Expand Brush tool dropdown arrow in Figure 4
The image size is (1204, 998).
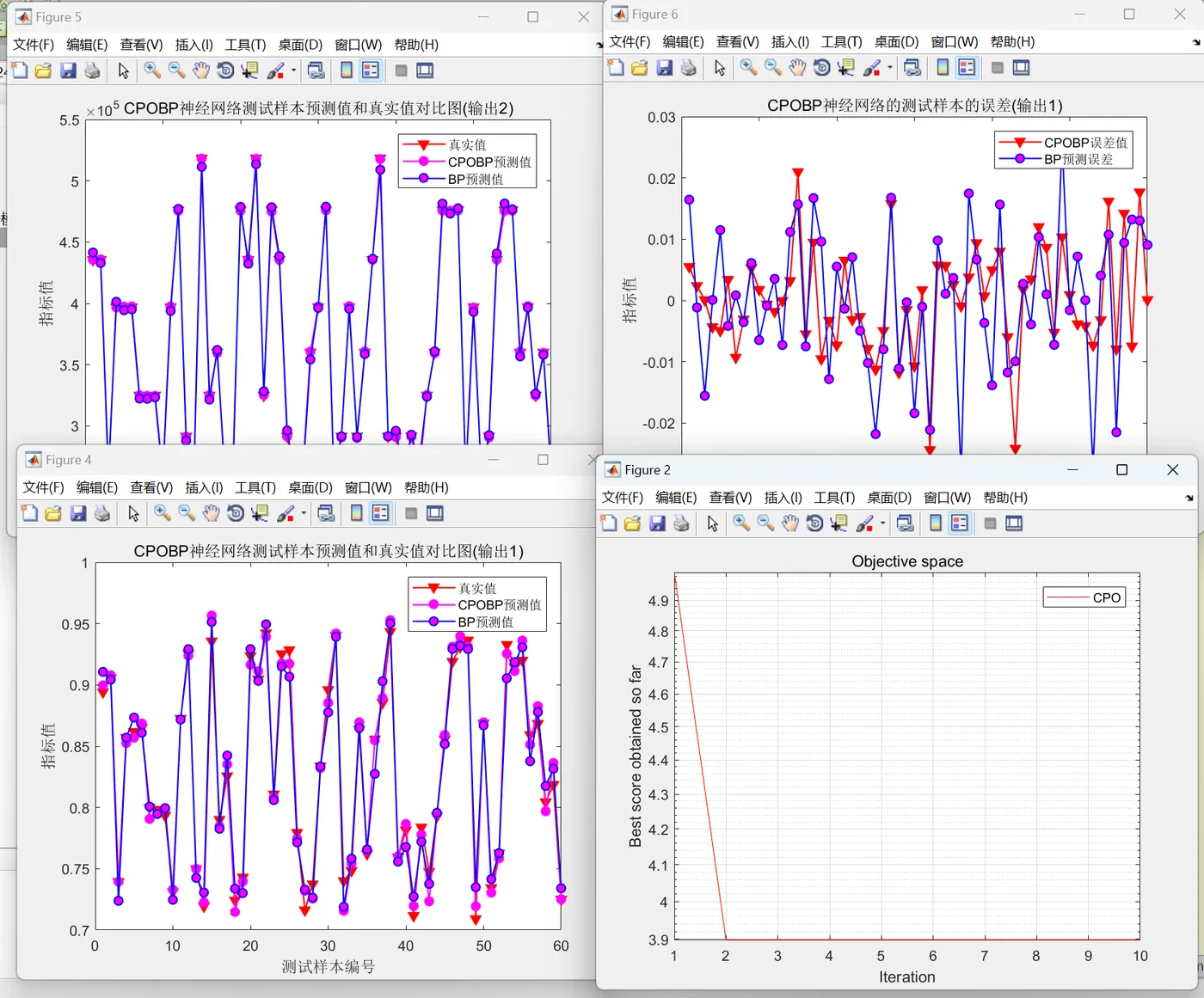coord(304,513)
